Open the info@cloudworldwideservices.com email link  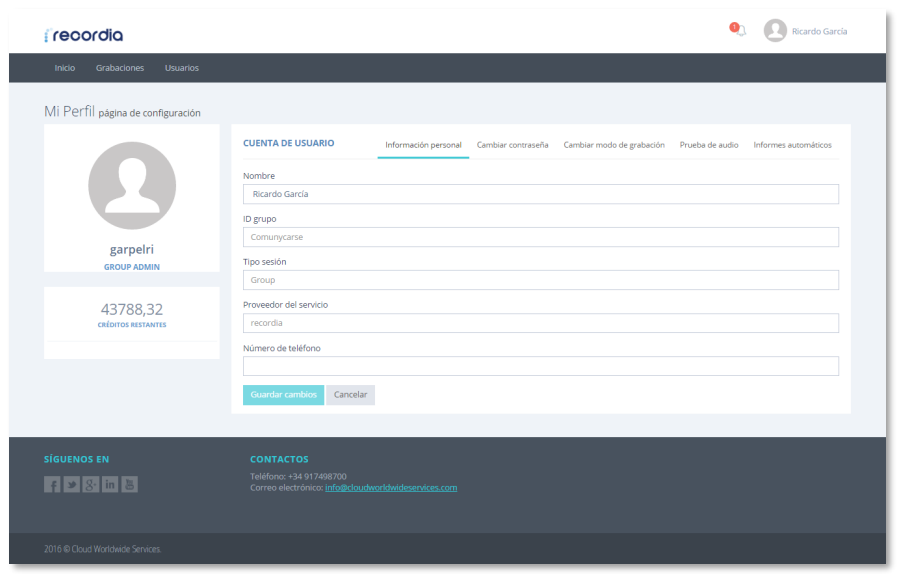click(391, 488)
